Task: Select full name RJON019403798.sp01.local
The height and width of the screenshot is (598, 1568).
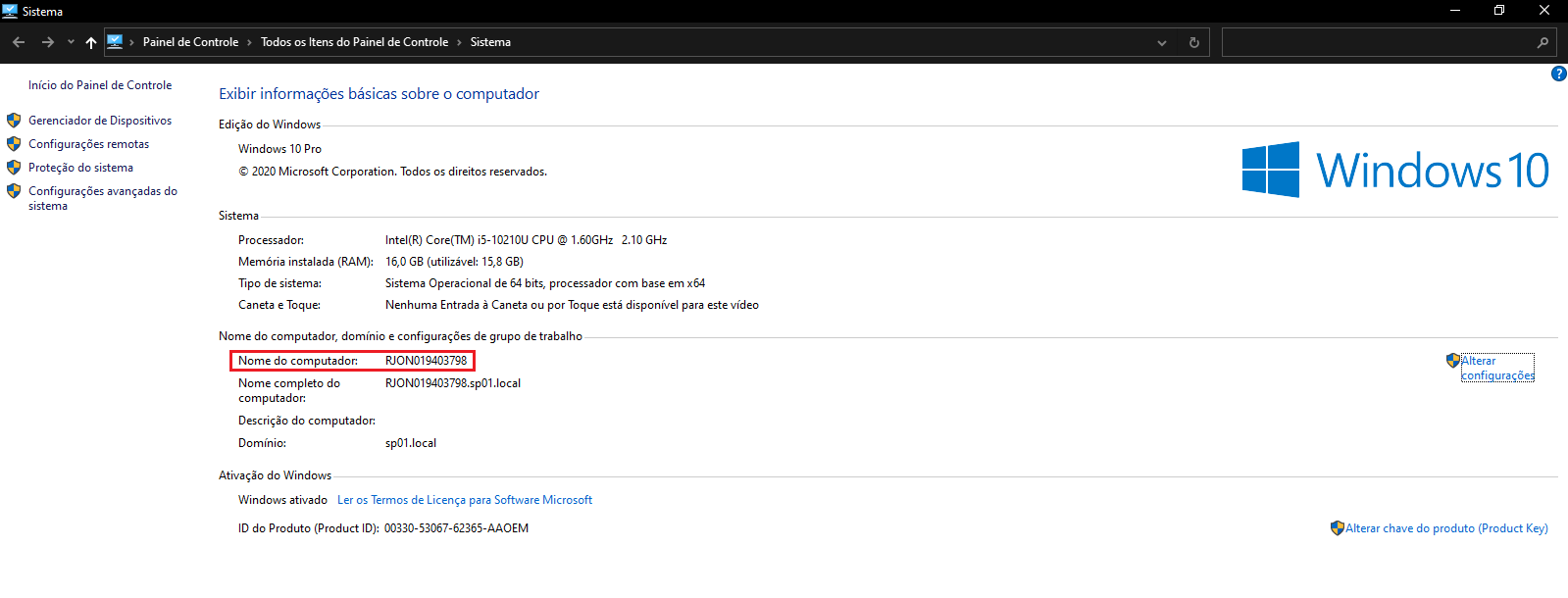Action: tap(453, 383)
